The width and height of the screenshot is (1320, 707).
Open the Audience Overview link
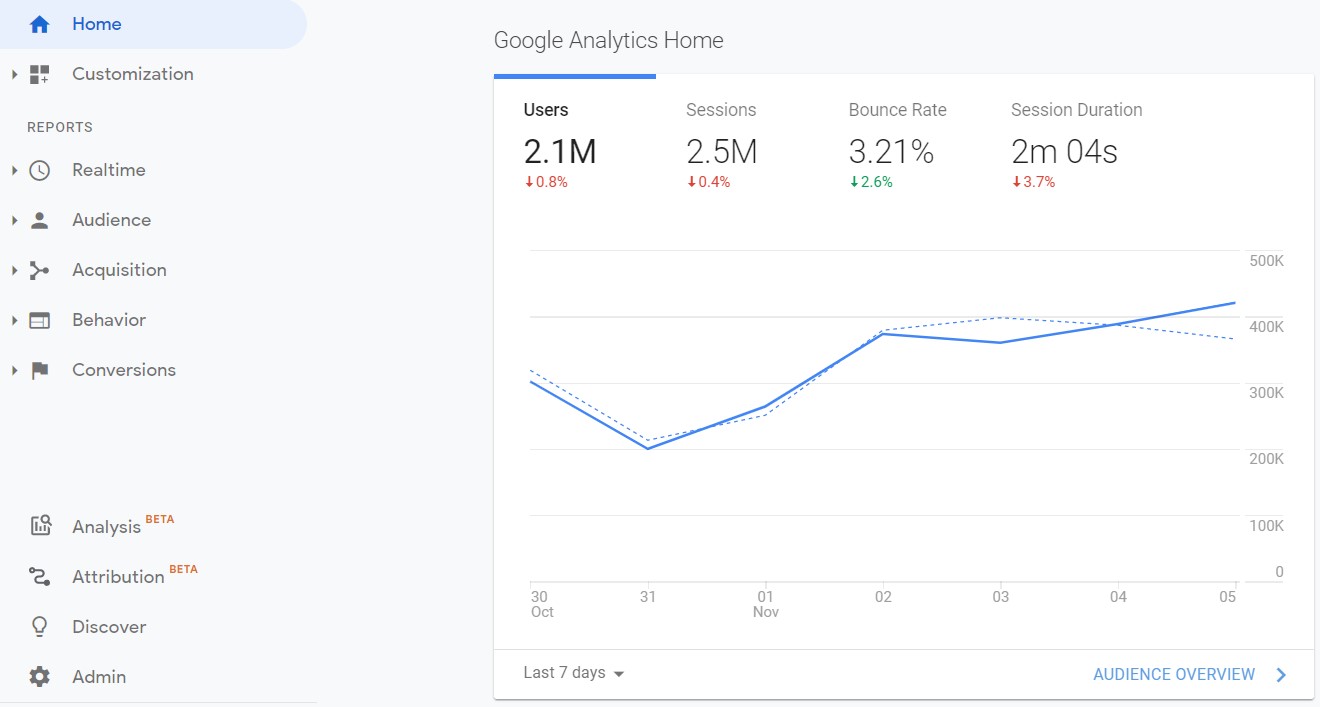pos(1175,674)
